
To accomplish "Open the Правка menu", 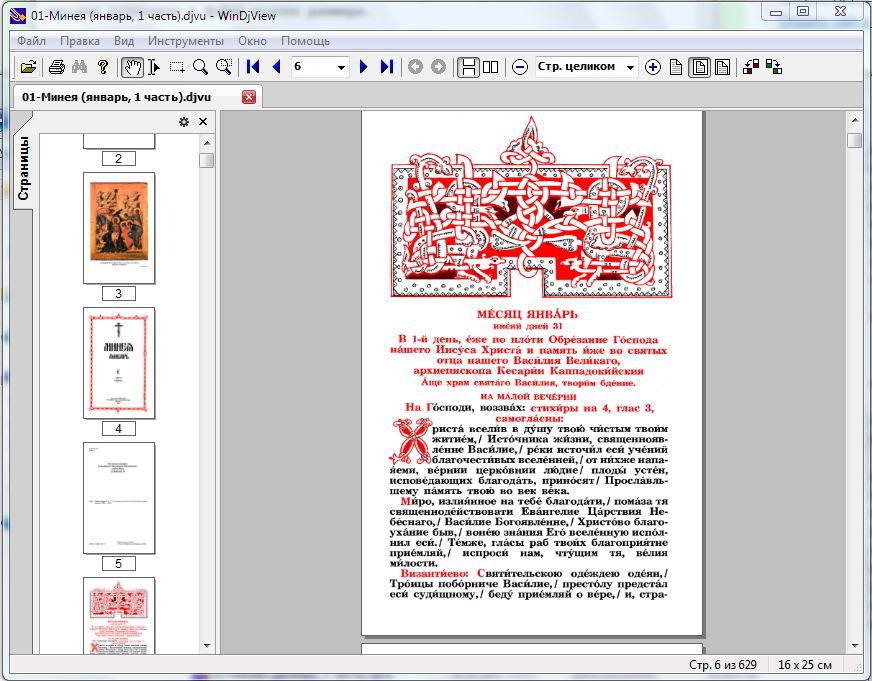I will click(x=80, y=41).
